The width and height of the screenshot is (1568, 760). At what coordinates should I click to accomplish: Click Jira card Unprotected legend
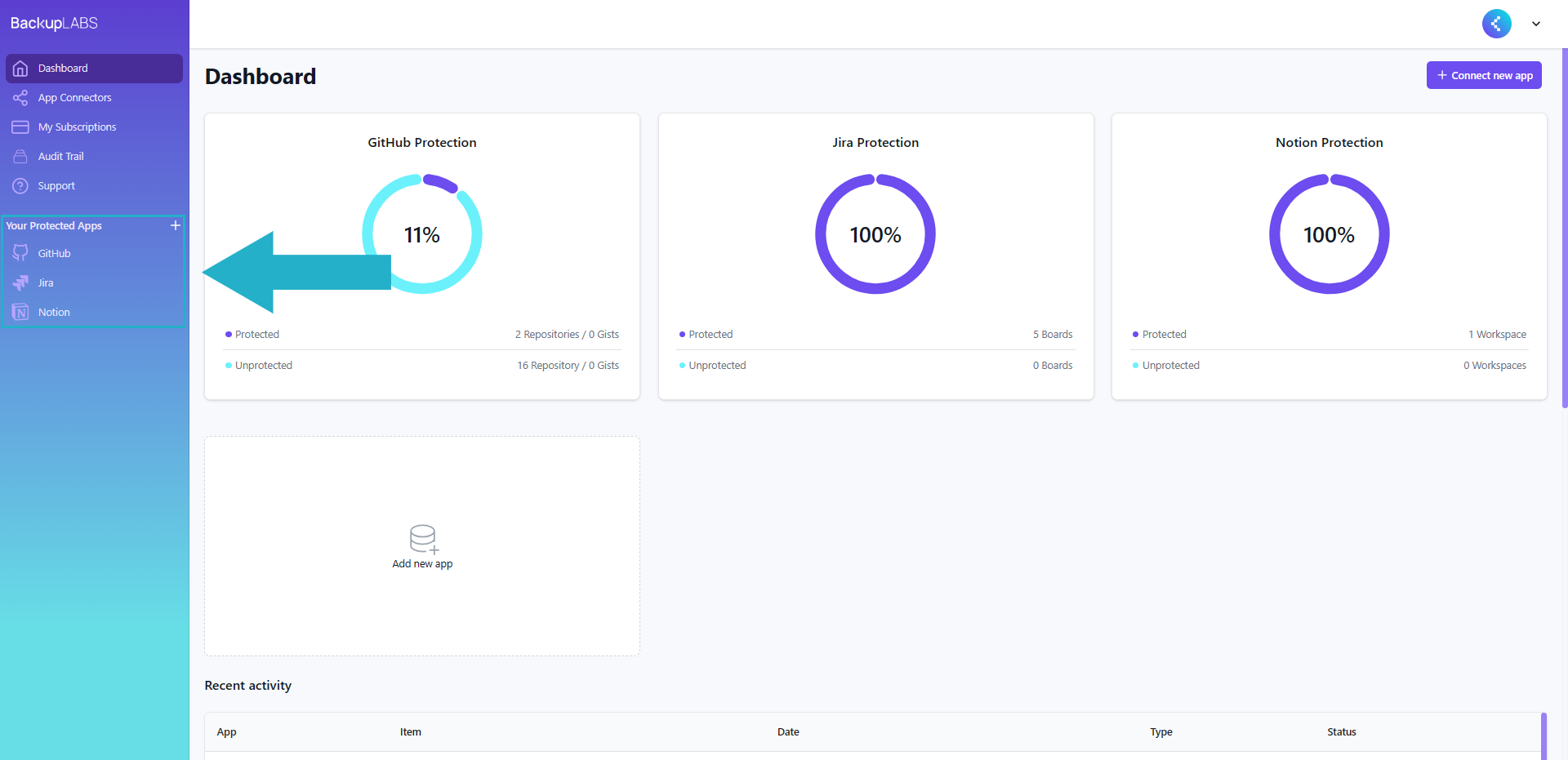click(712, 366)
